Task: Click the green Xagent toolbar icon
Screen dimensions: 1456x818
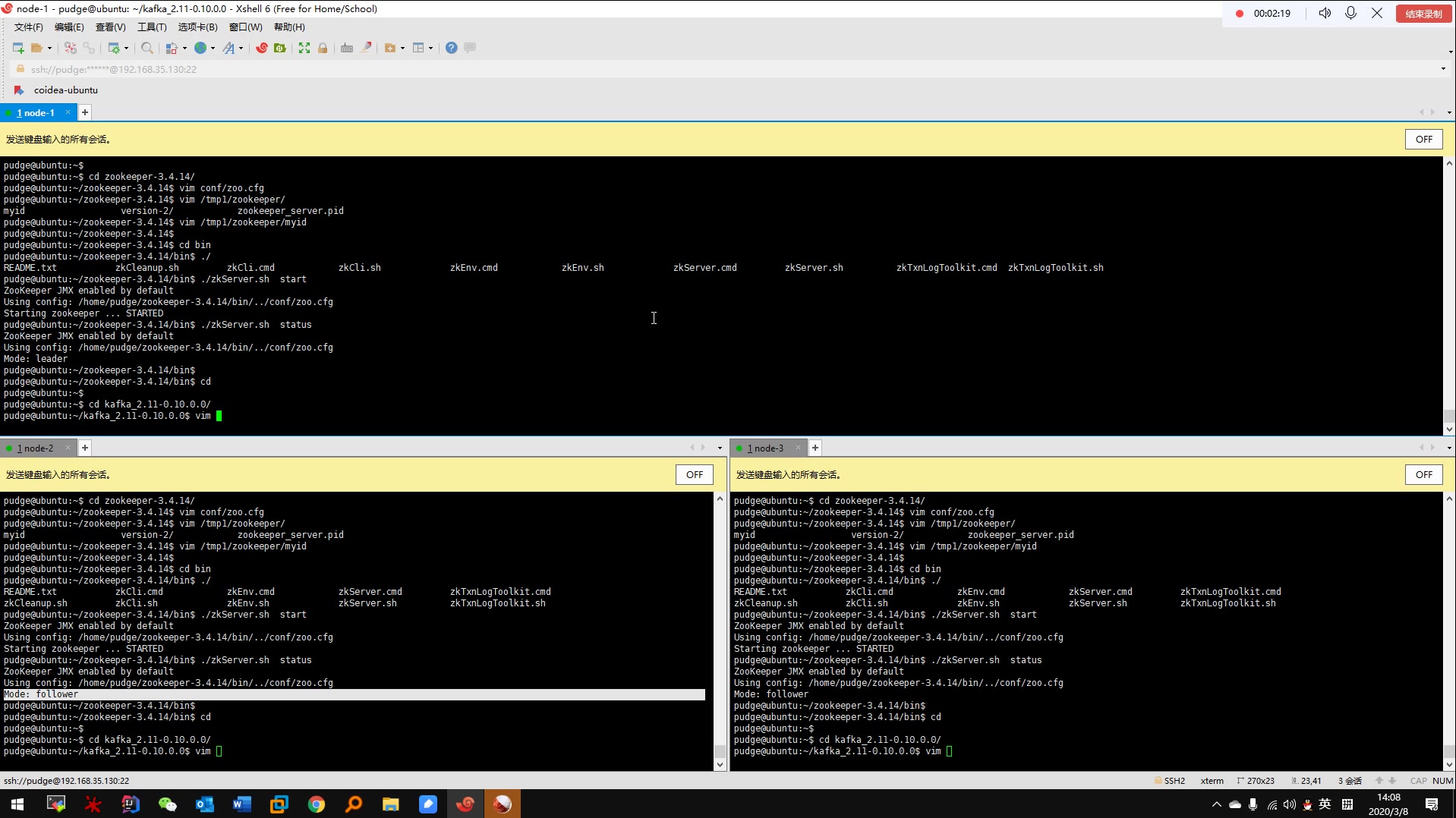Action: click(x=280, y=48)
